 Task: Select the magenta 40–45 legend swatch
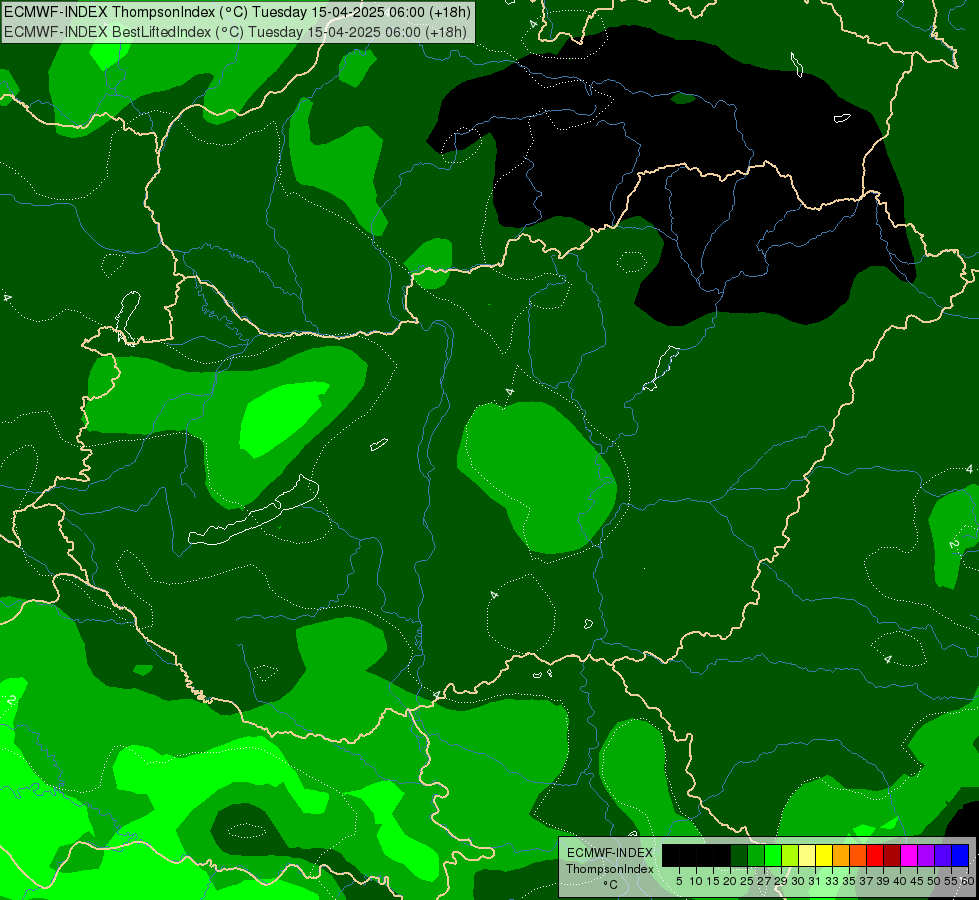coord(910,855)
